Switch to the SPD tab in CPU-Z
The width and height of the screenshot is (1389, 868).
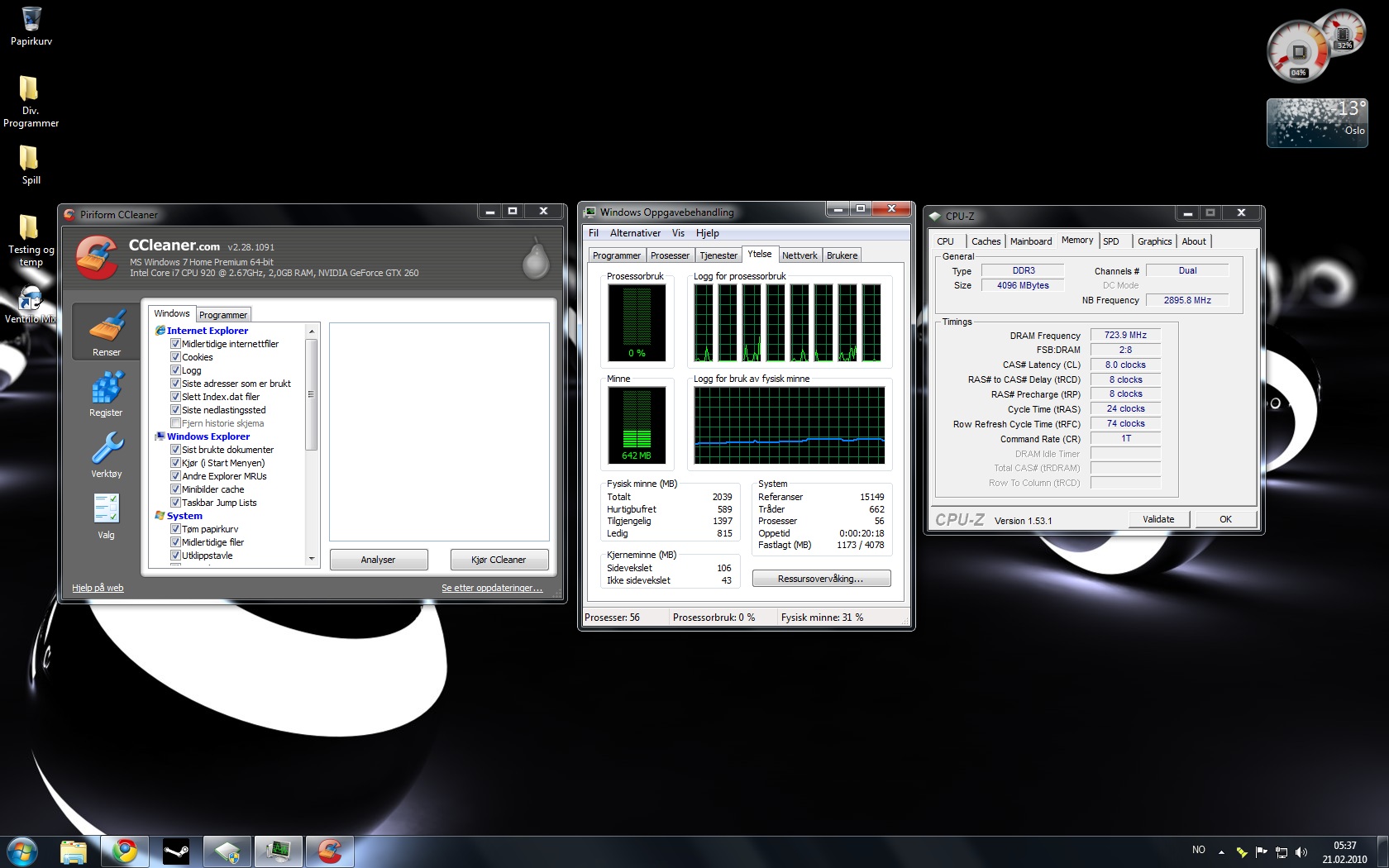click(1111, 241)
